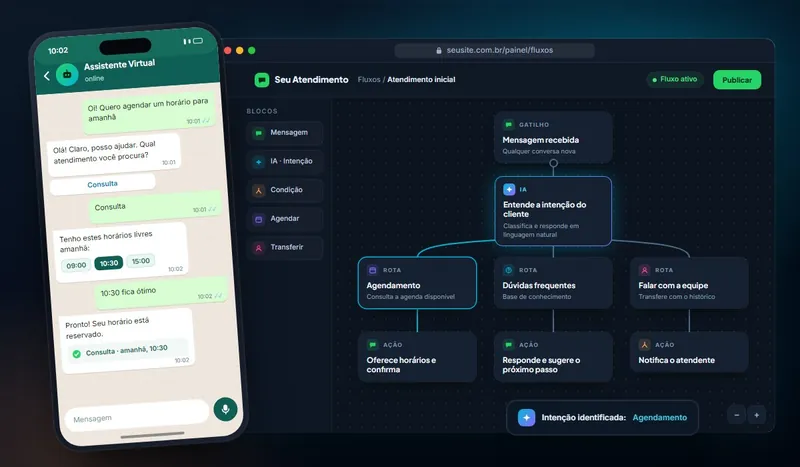This screenshot has height=467, width=800.
Task: Tap the microphone button in the chat
Action: (226, 409)
